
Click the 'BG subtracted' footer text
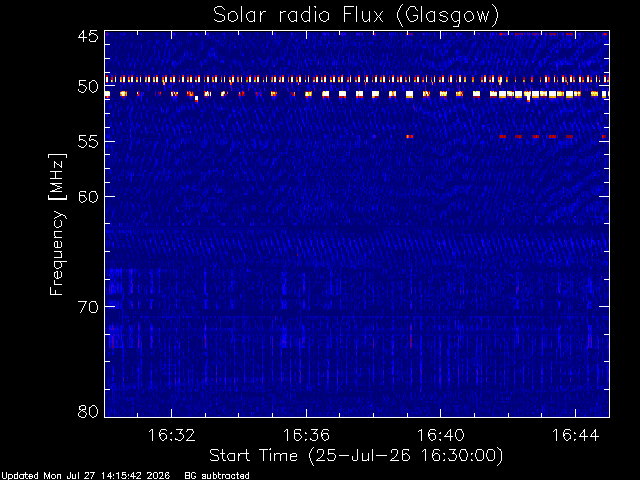(217, 476)
